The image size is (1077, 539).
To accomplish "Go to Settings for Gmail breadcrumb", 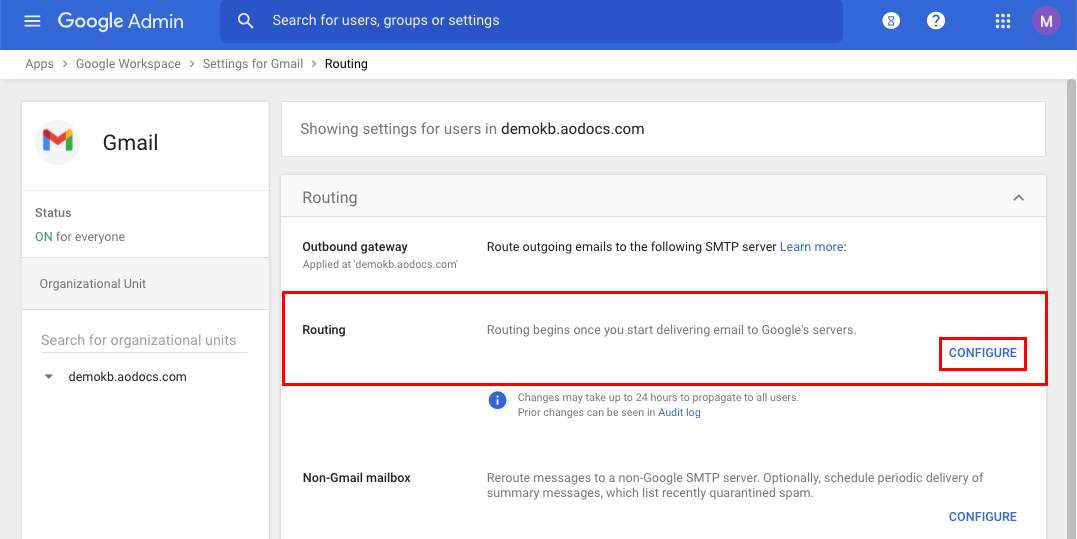I will tap(253, 64).
